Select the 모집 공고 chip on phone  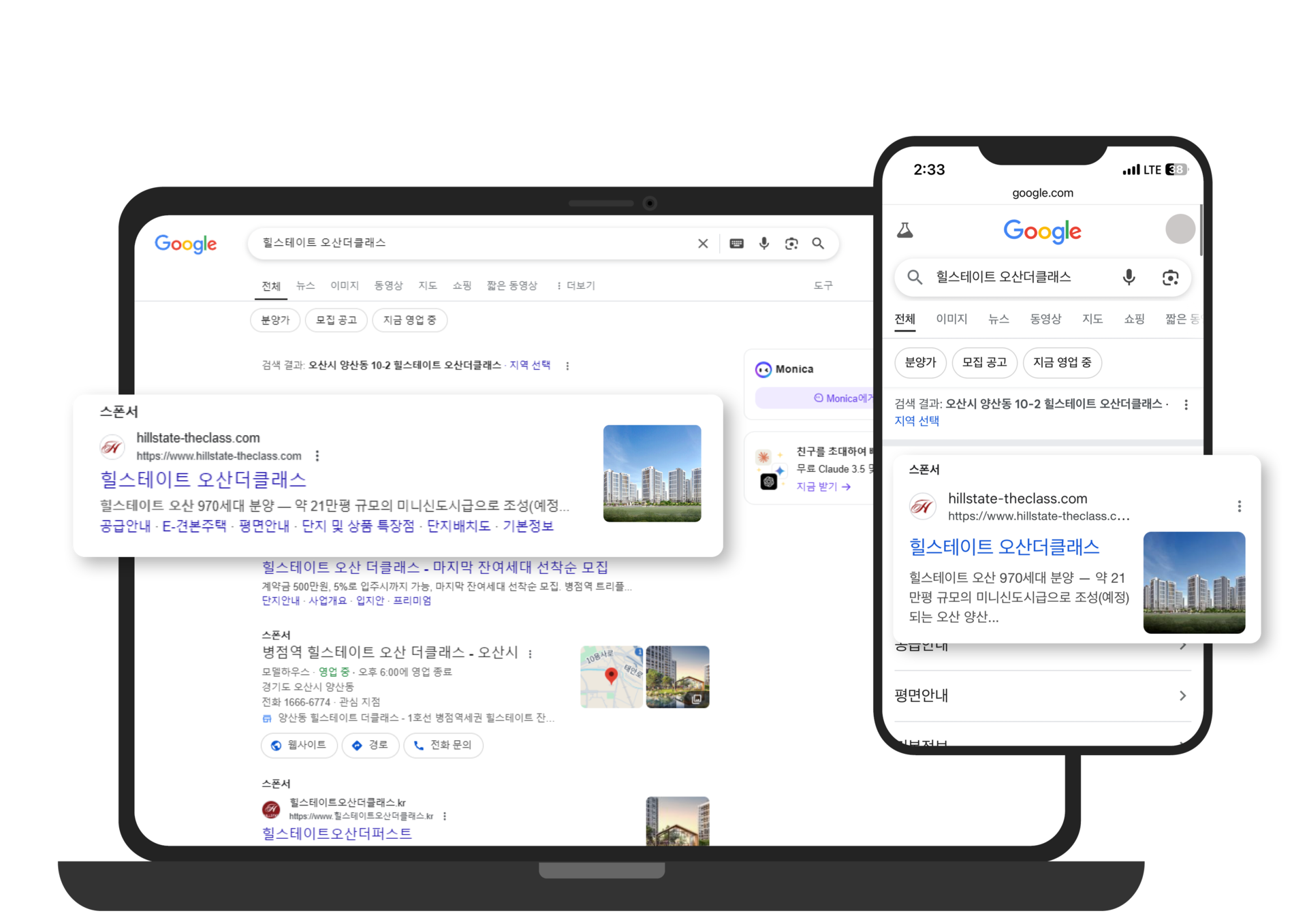pos(984,362)
